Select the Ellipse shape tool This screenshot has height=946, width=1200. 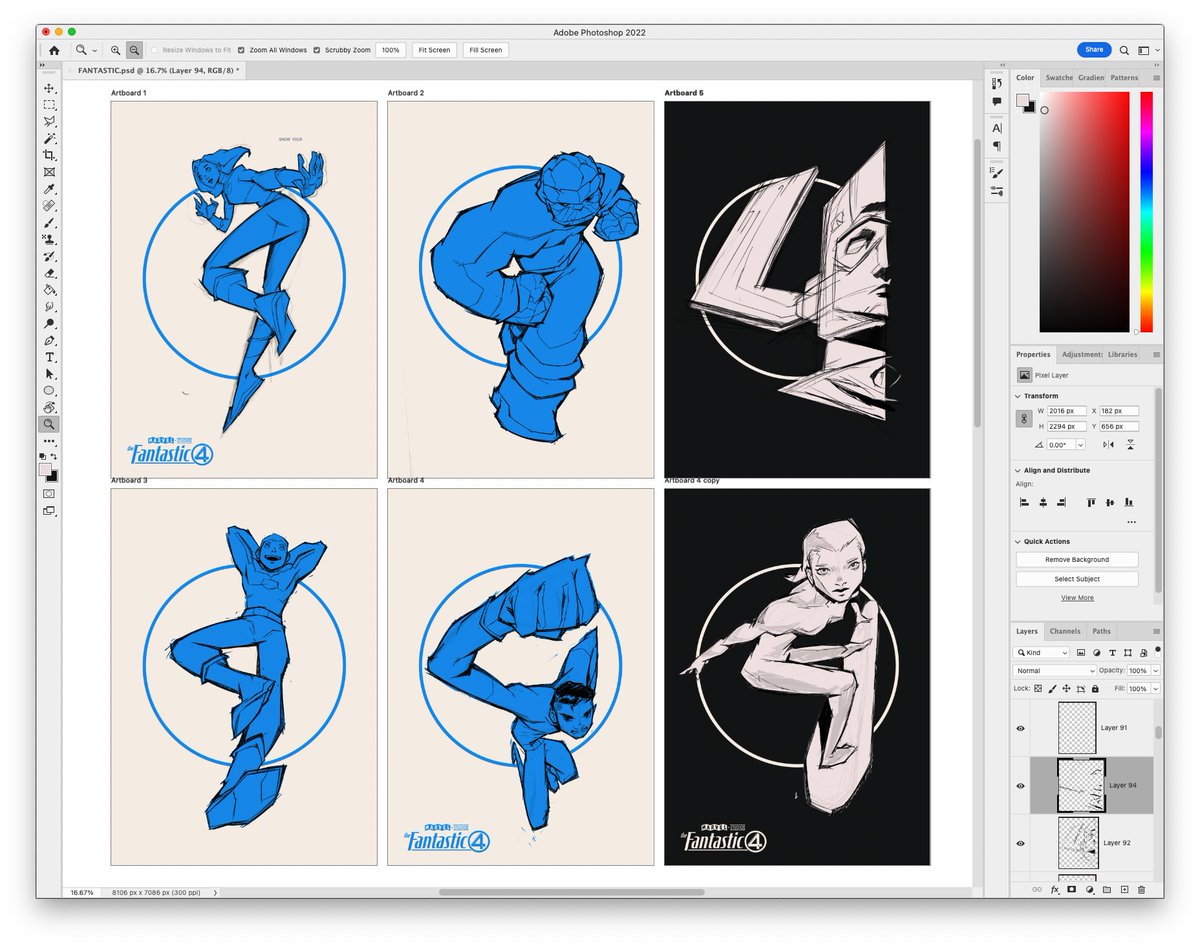tap(49, 391)
